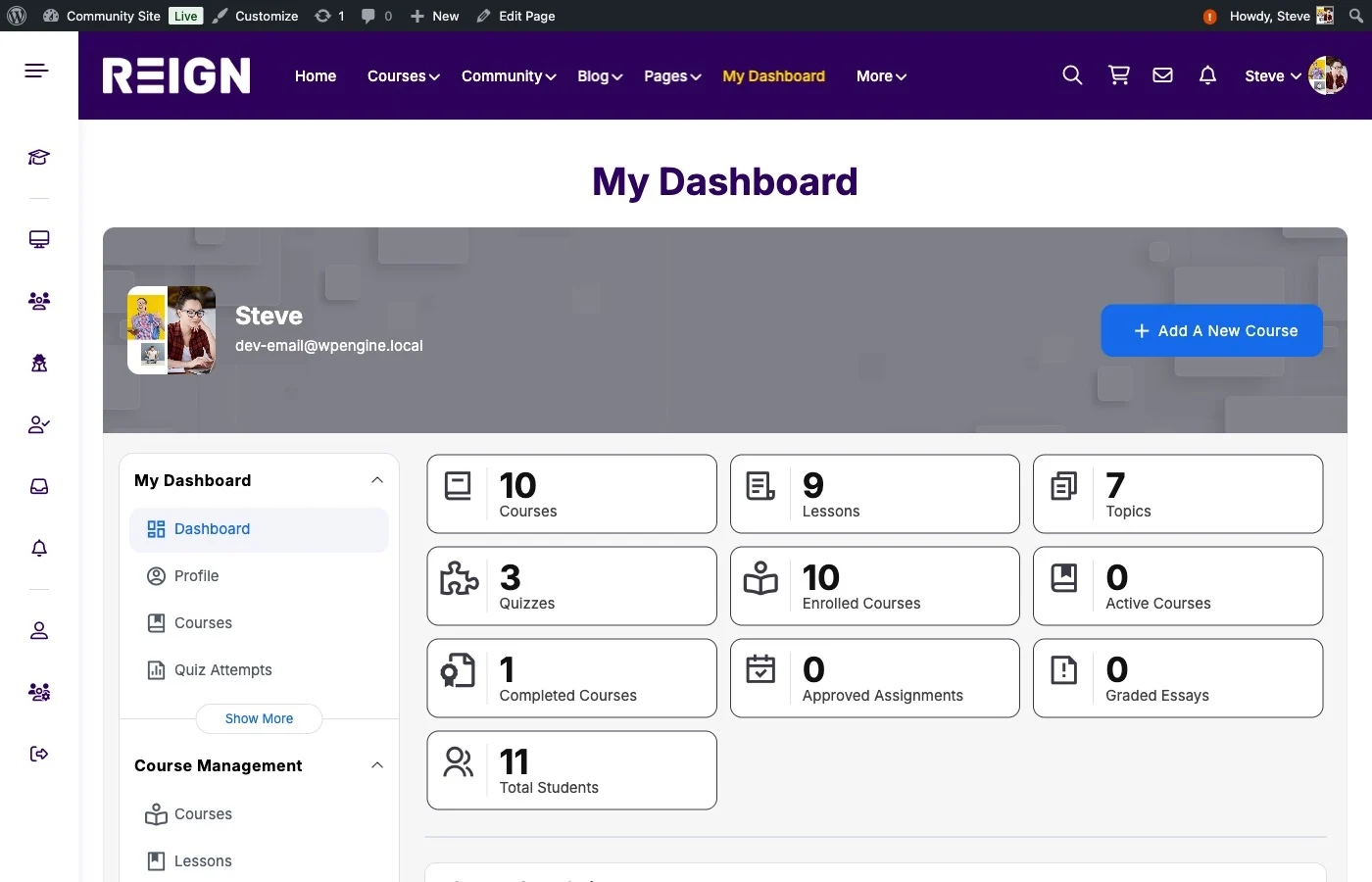Image resolution: width=1372 pixels, height=882 pixels.
Task: Collapse the My Dashboard sidebar section
Action: tap(377, 480)
